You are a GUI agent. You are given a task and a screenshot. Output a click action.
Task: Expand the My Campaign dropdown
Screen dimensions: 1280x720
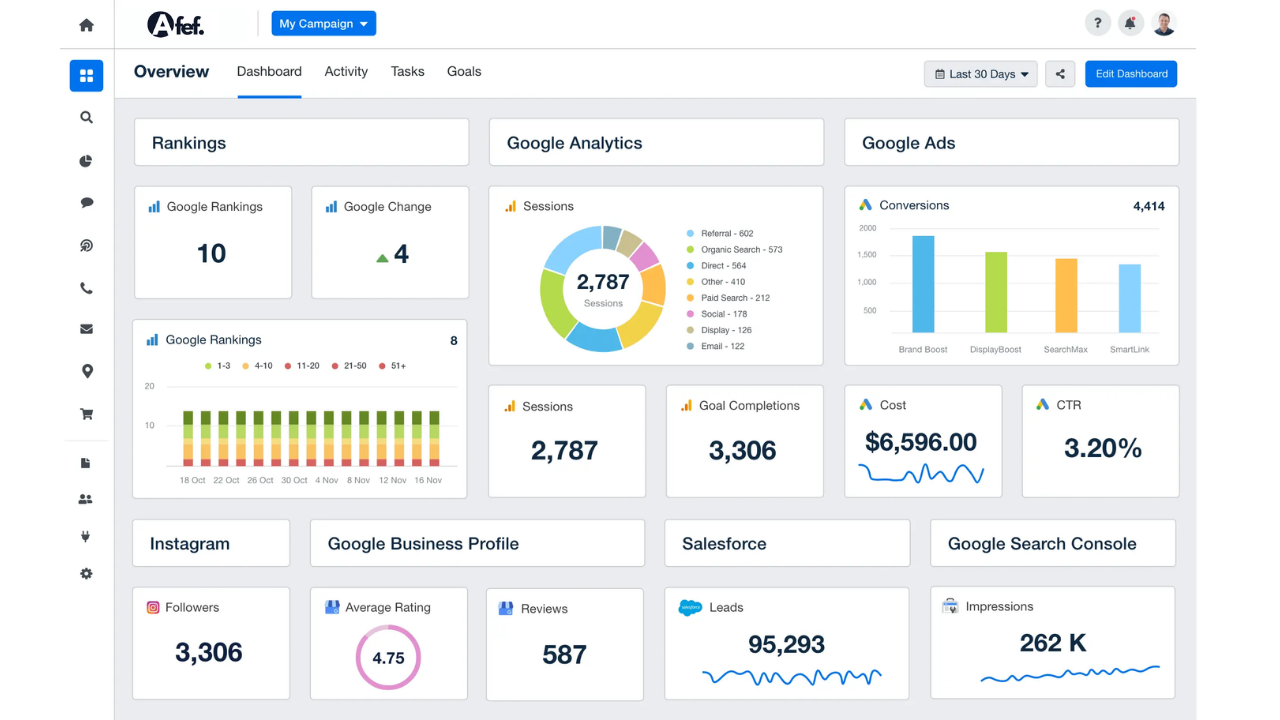(x=323, y=22)
